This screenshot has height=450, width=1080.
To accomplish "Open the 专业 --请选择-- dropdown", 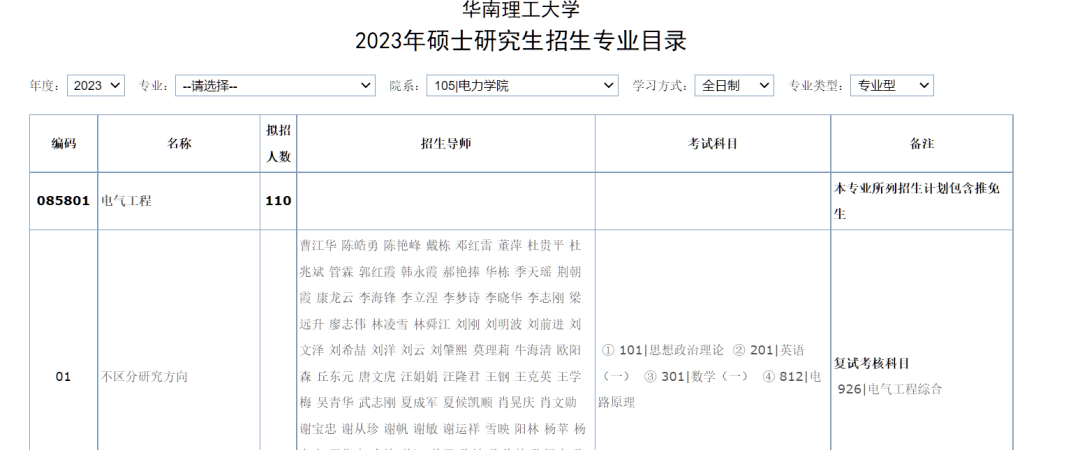I will 276,85.
